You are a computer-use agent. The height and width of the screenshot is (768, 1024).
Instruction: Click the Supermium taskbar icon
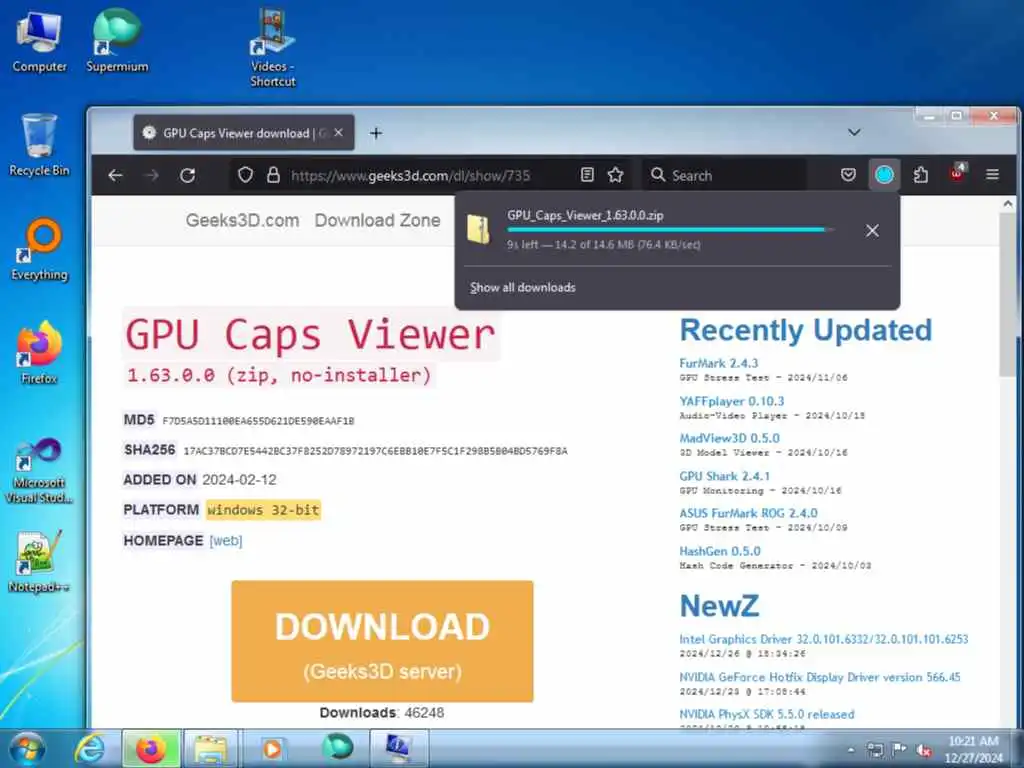(337, 748)
